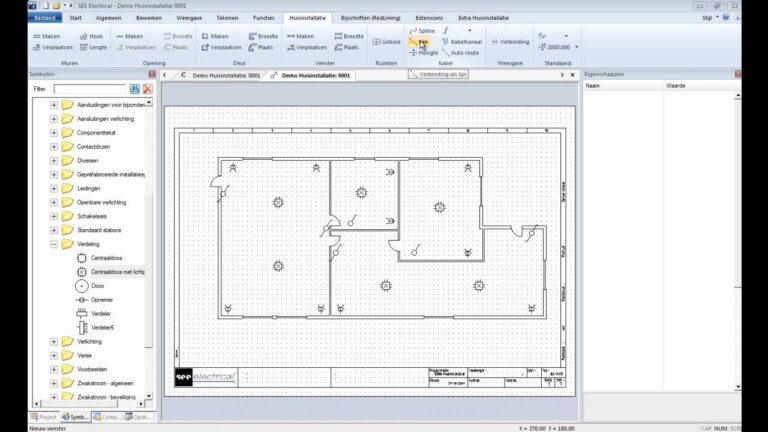Select Breedte in the Venster group
Viewport: 768px width, 432px height.
pyautogui.click(x=349, y=36)
